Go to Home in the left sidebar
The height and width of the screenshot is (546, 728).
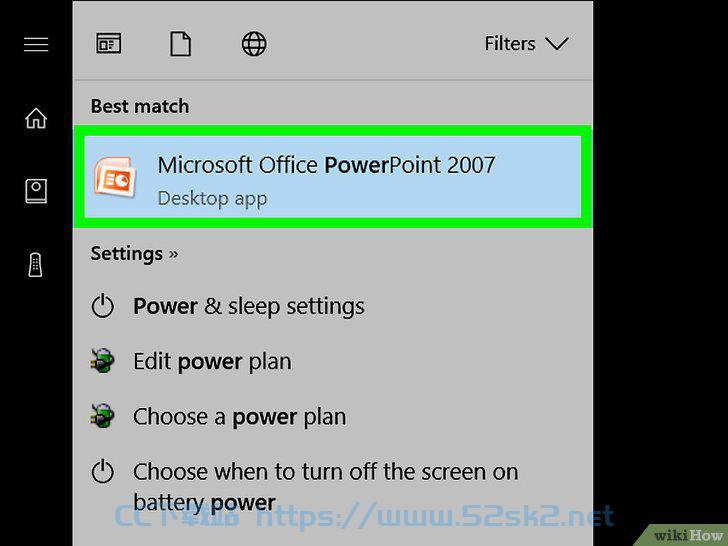(x=36, y=118)
